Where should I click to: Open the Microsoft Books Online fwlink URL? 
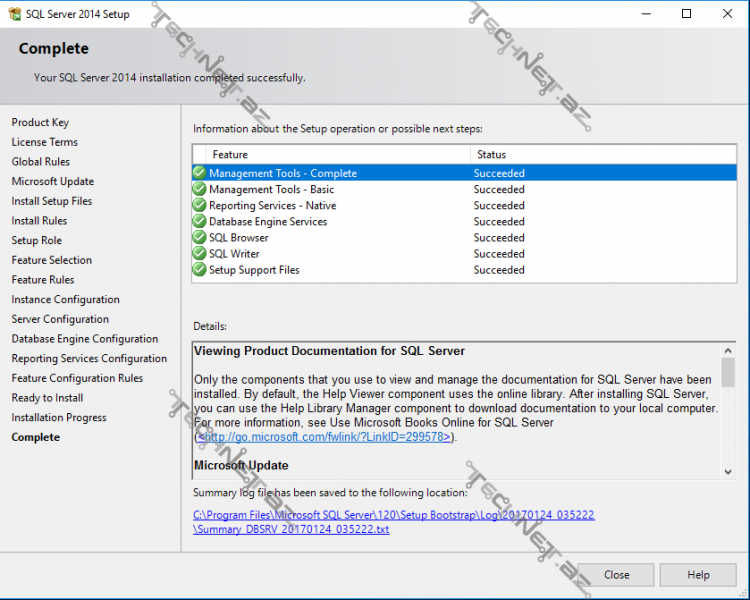pos(324,437)
